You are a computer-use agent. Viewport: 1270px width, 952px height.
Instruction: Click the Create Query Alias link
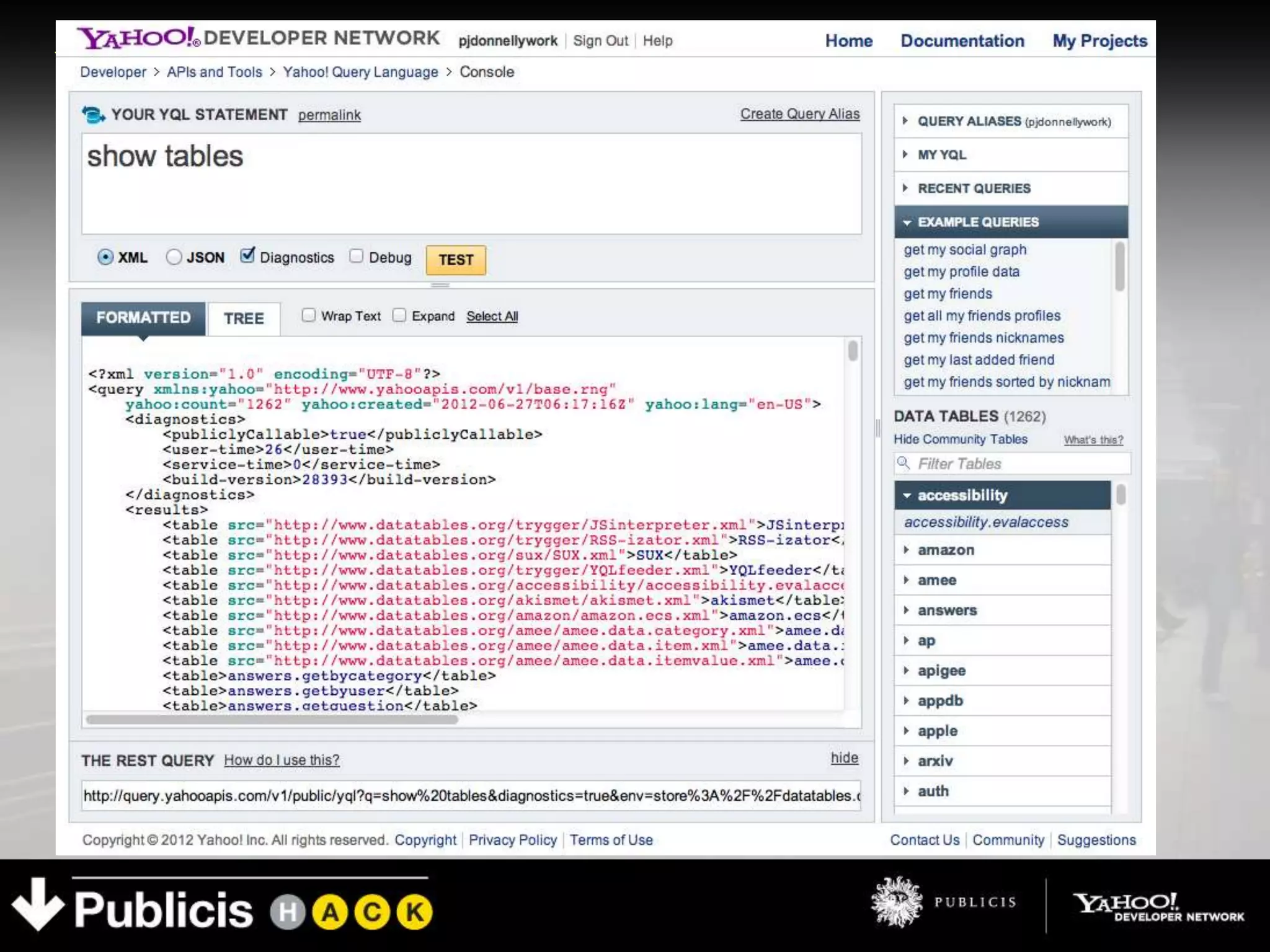799,114
